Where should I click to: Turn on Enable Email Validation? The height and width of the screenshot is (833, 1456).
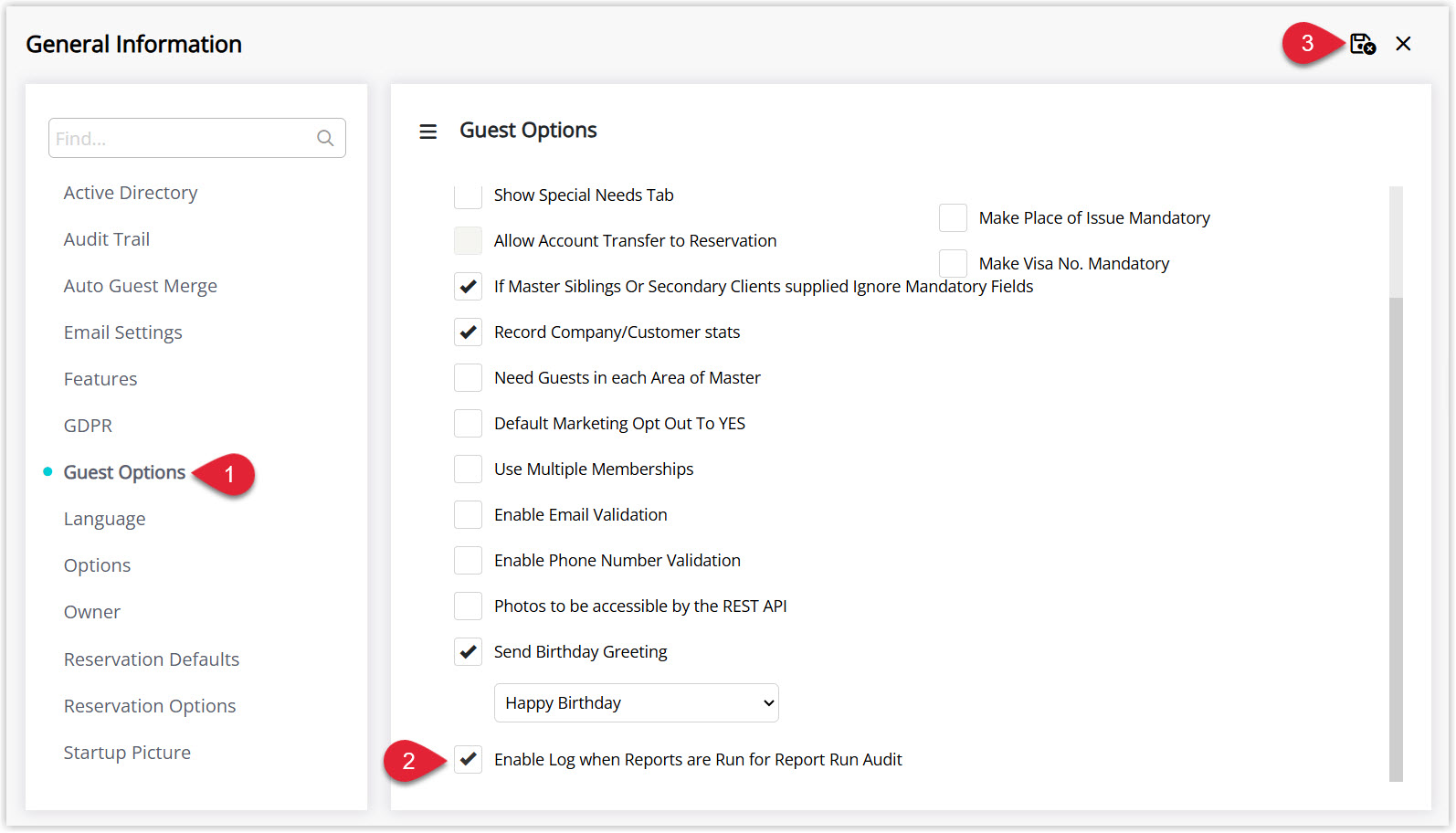469,514
